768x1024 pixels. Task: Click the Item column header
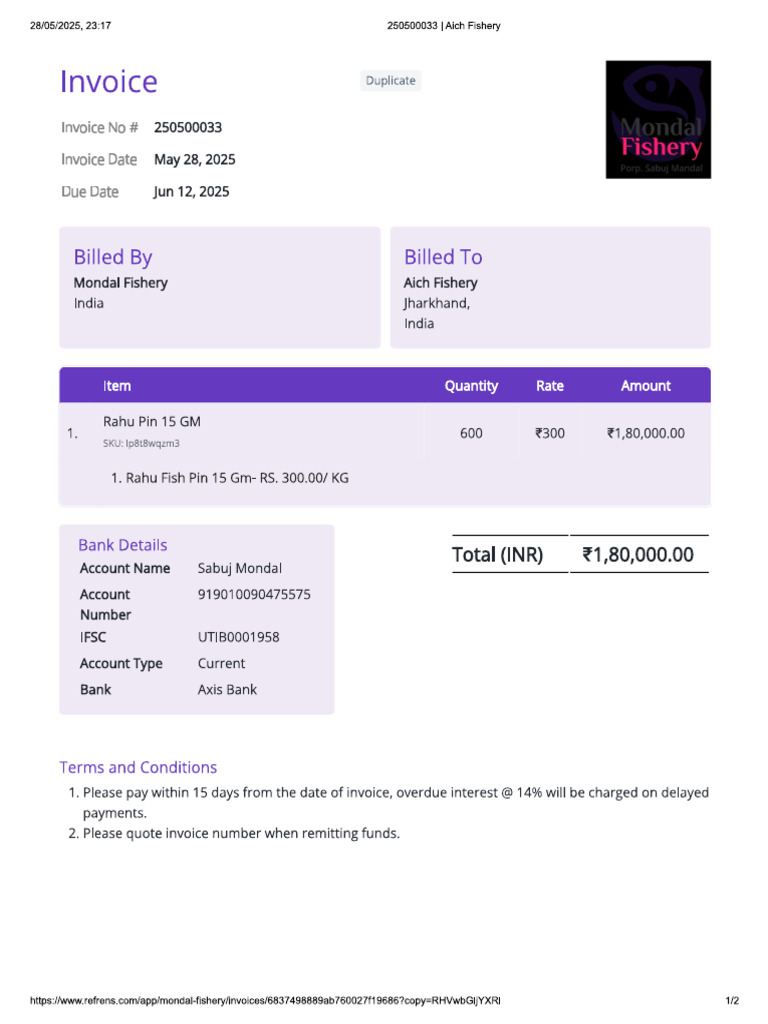click(x=117, y=386)
